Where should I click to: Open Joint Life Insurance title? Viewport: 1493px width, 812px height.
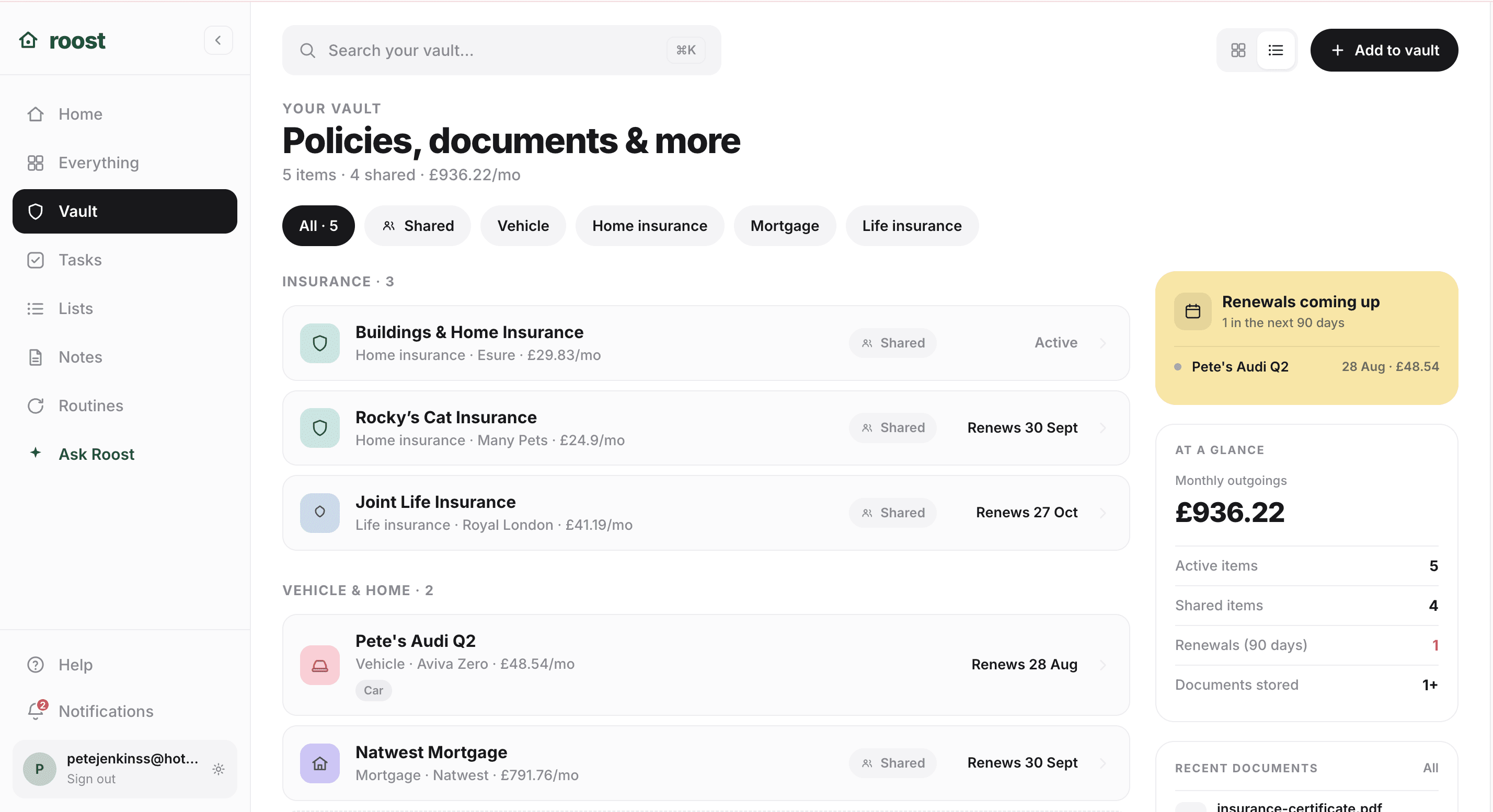pyautogui.click(x=436, y=502)
